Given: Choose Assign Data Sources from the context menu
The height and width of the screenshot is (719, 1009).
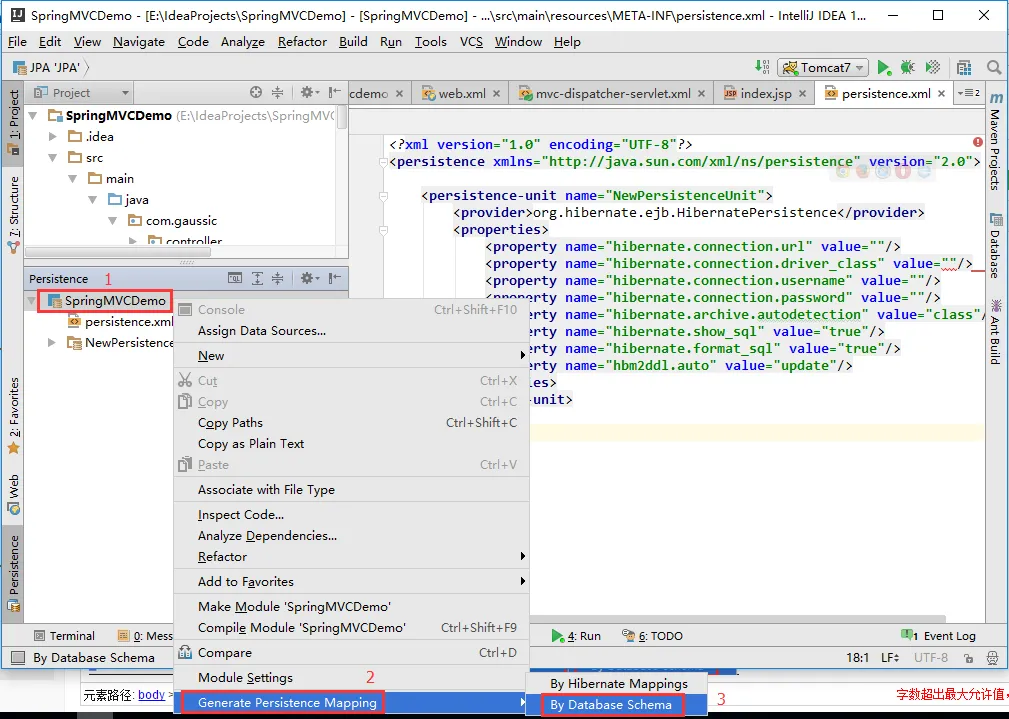Looking at the screenshot, I should point(351,331).
